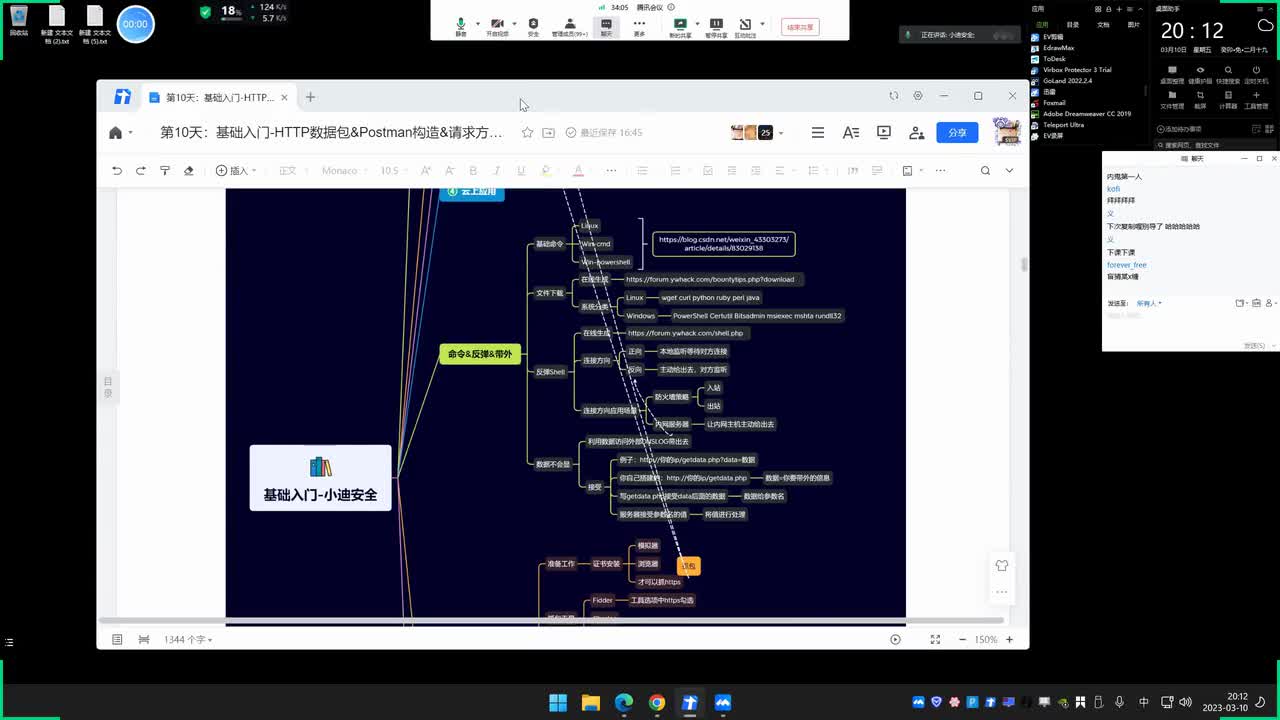Click the blue 分享 share button

[x=957, y=132]
